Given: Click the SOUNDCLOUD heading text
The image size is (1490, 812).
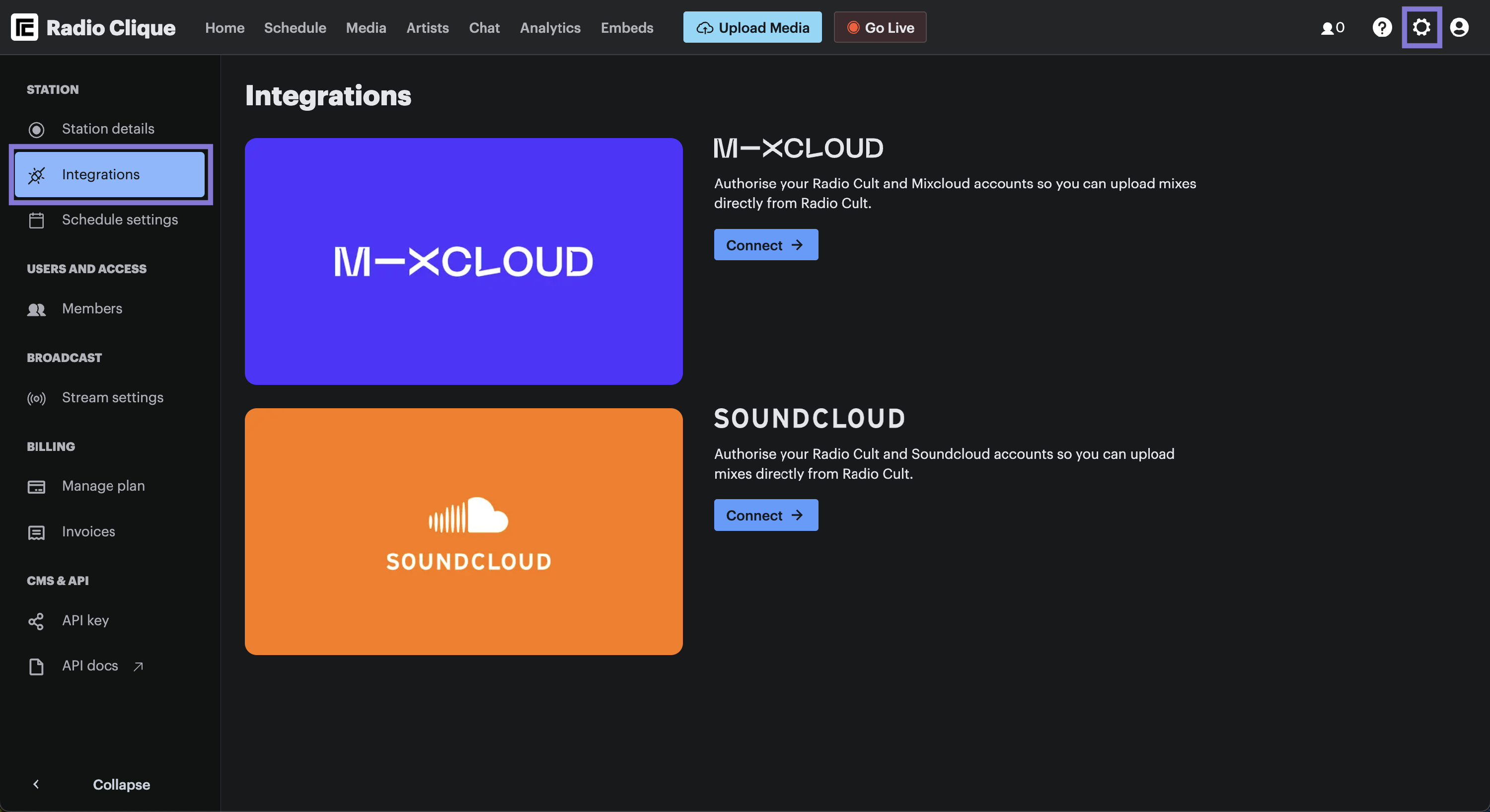Looking at the screenshot, I should point(809,419).
